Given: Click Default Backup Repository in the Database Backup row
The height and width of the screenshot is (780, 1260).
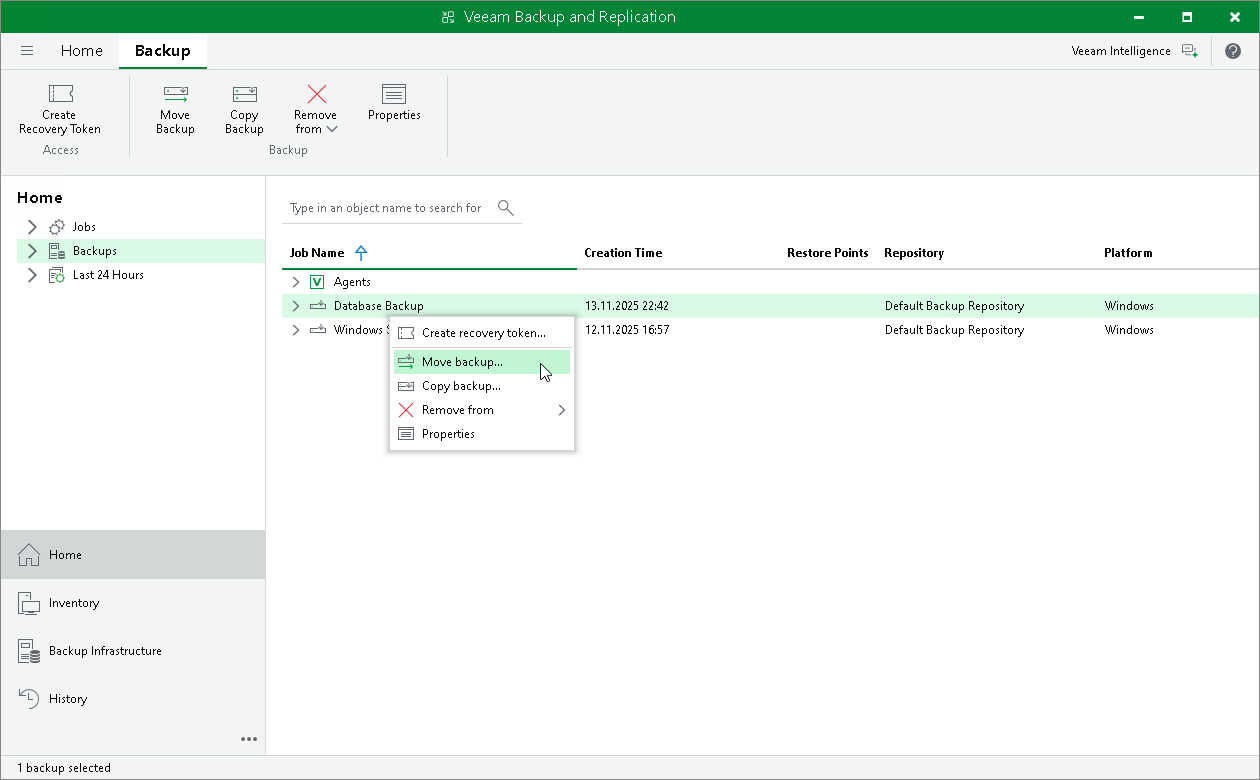Looking at the screenshot, I should coord(955,306).
